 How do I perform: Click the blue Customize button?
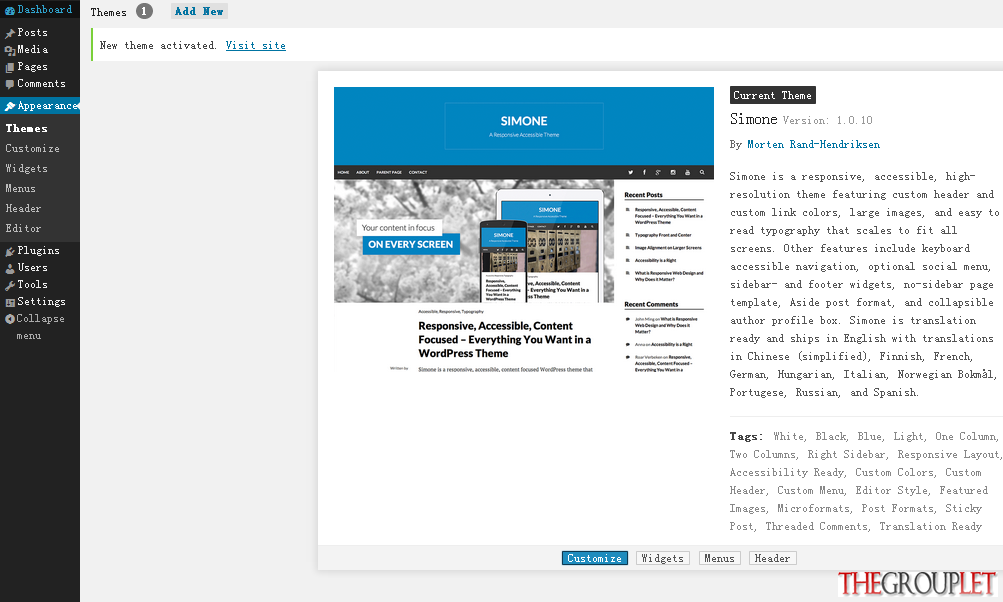point(595,558)
